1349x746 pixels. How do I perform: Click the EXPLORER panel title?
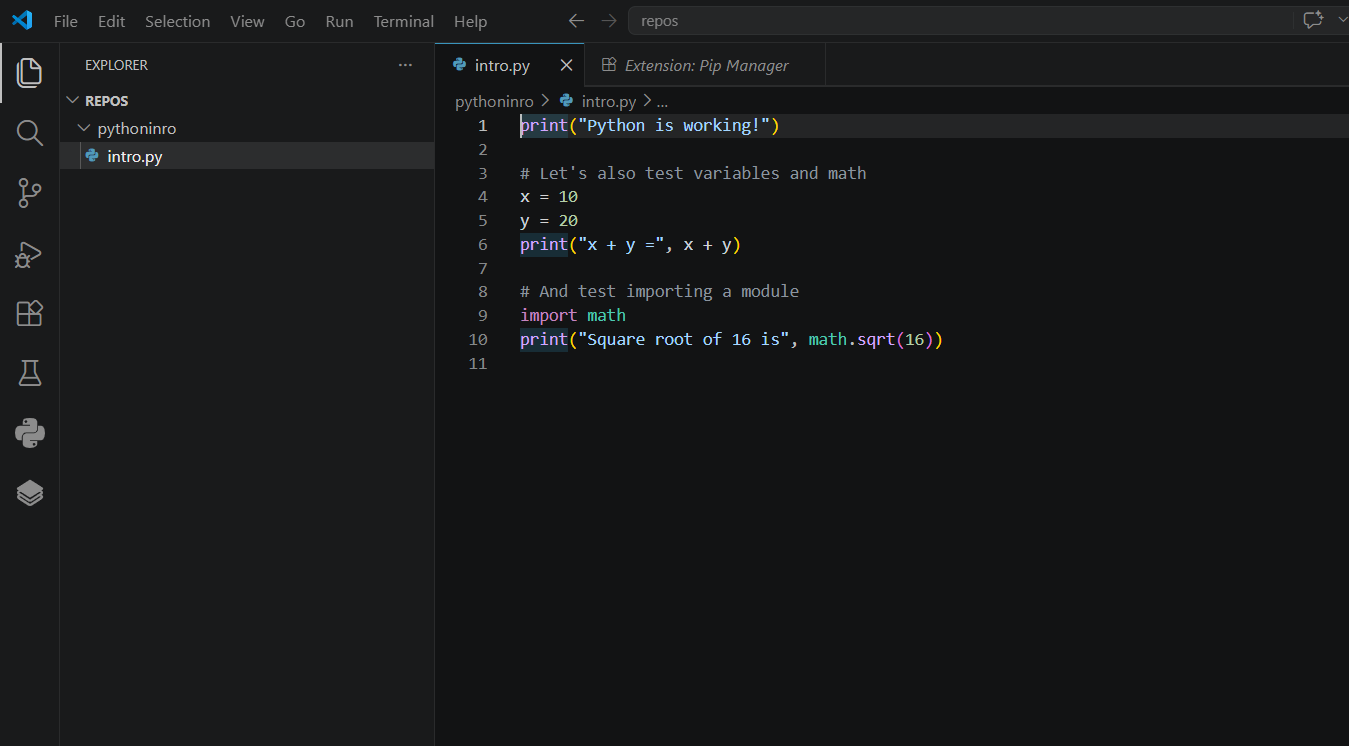[x=116, y=65]
